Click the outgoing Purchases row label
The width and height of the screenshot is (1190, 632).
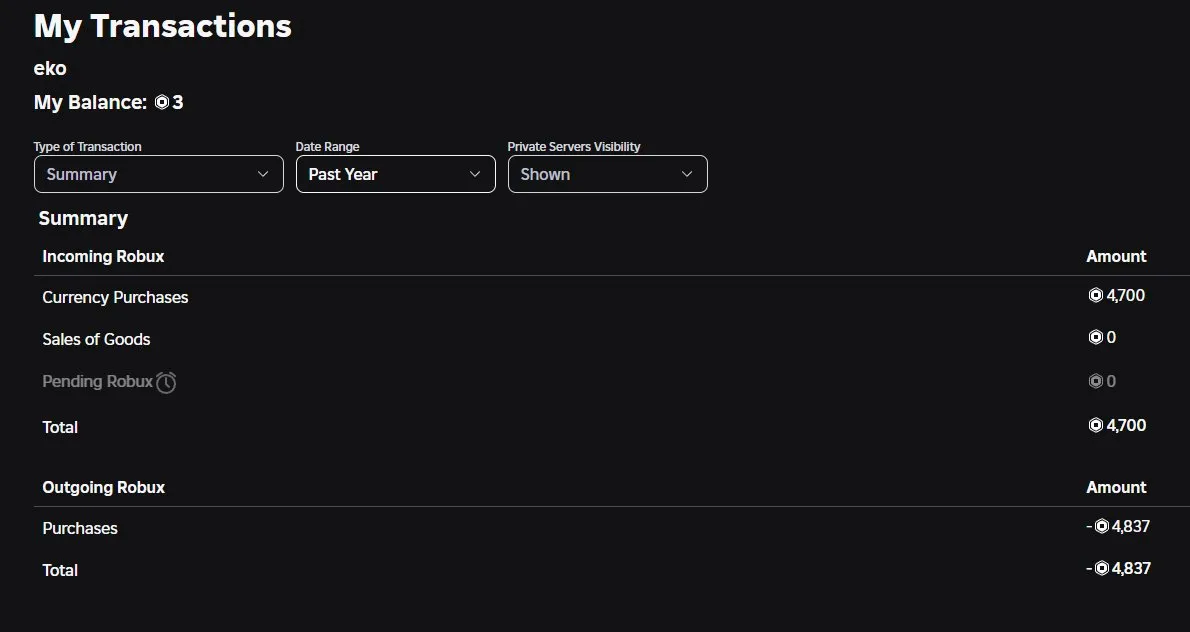pyautogui.click(x=80, y=528)
